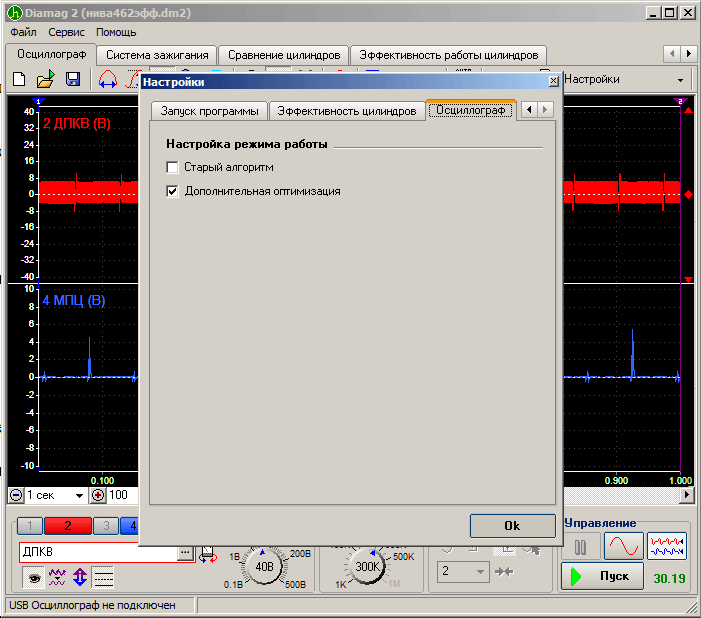Screen dimensions: 701x618
Task: Select Осциллограф tab in settings dialog
Action: pyautogui.click(x=471, y=110)
